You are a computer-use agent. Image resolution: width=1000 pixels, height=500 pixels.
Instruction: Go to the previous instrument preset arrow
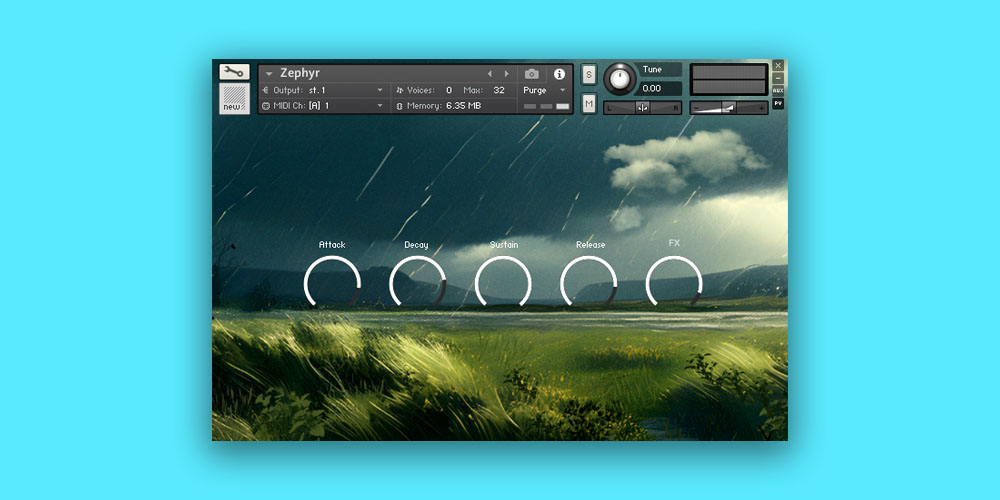pyautogui.click(x=490, y=74)
